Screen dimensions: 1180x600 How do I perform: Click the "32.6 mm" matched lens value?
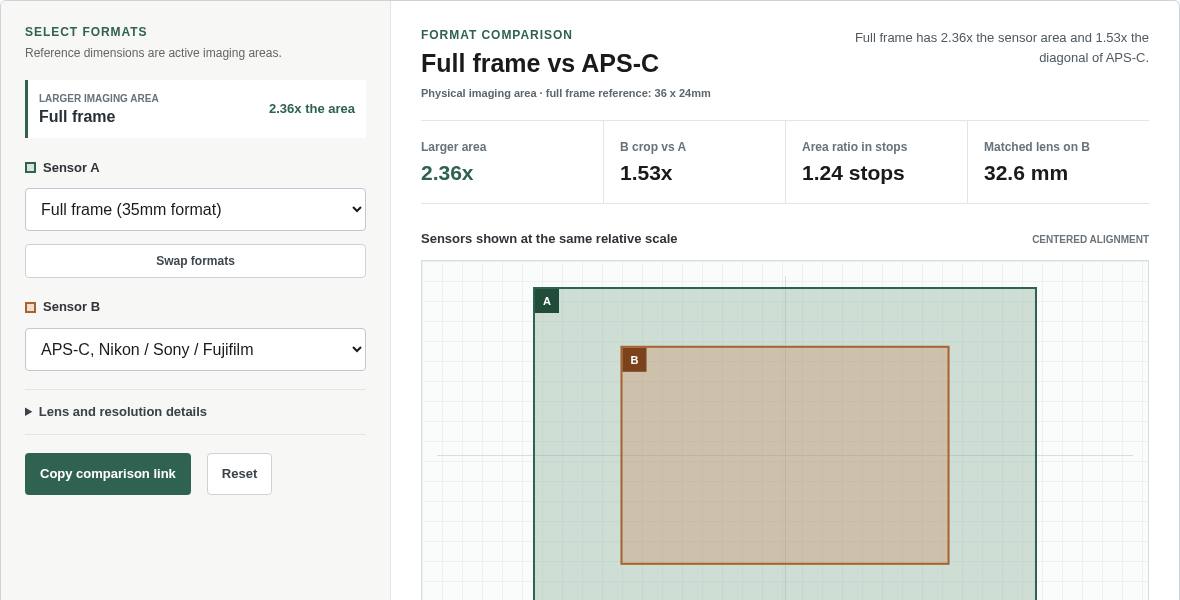(1026, 173)
